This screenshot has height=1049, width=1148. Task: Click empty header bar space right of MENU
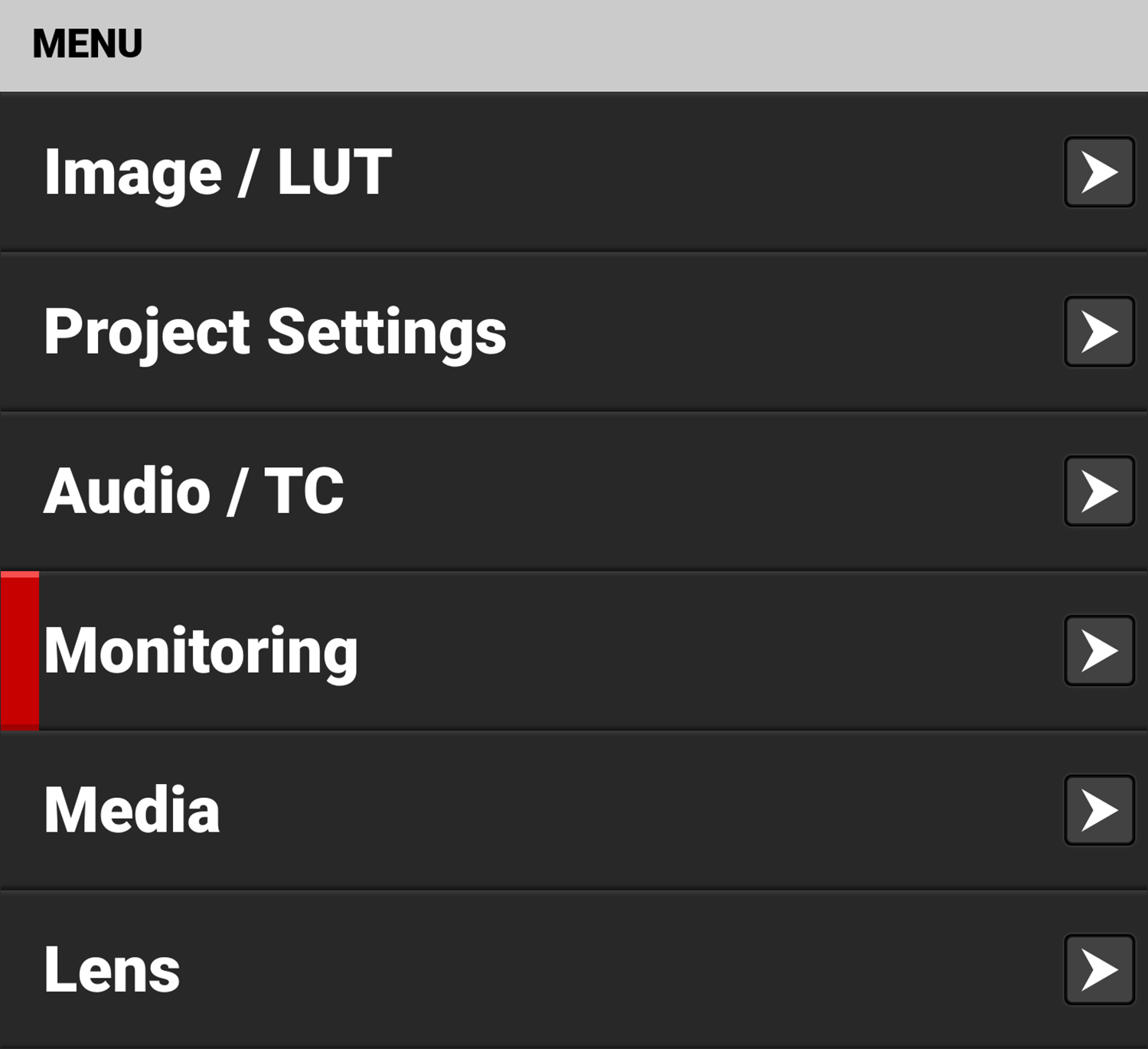612,44
